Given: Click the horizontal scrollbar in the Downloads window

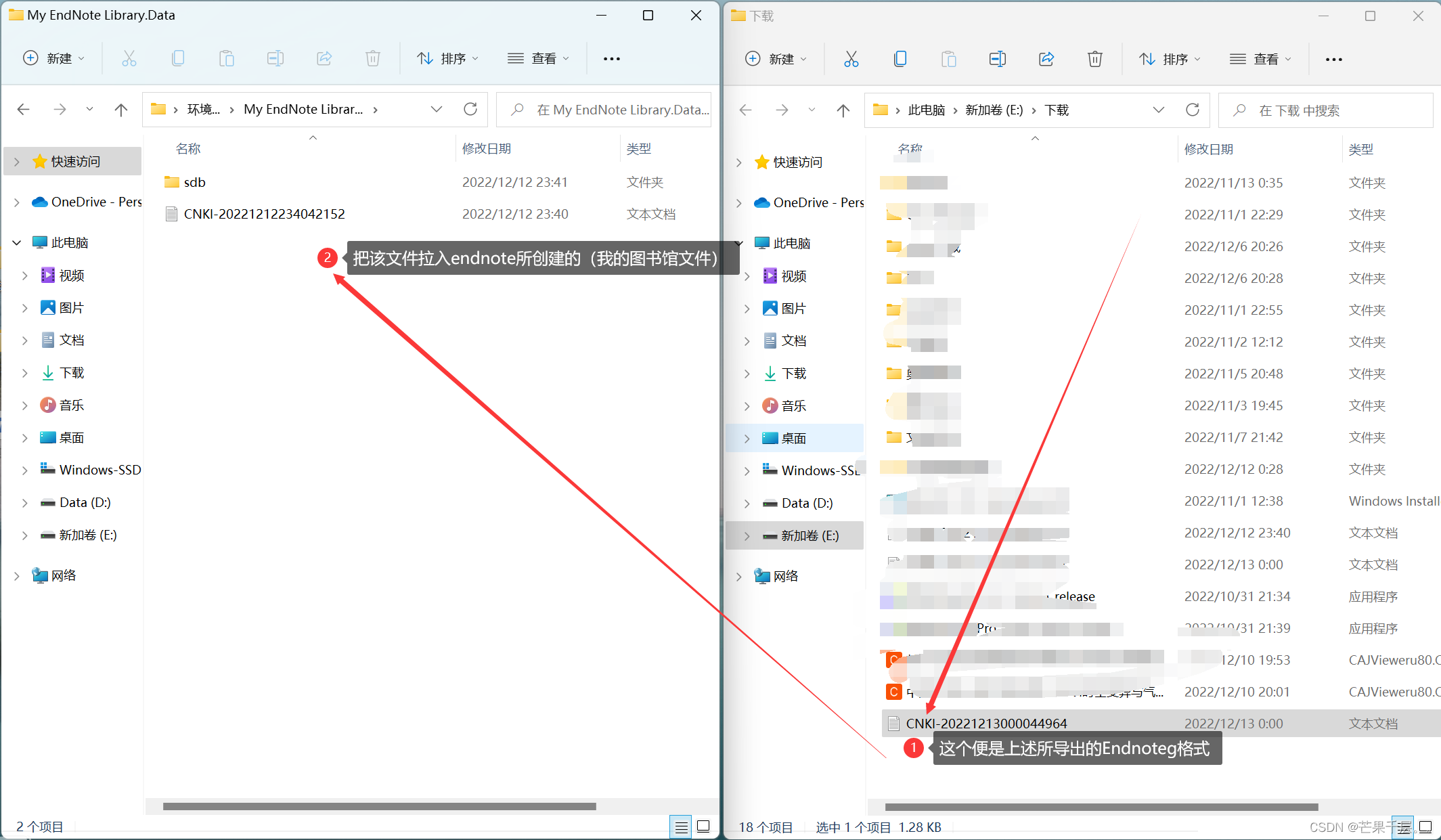Looking at the screenshot, I should [x=1101, y=807].
